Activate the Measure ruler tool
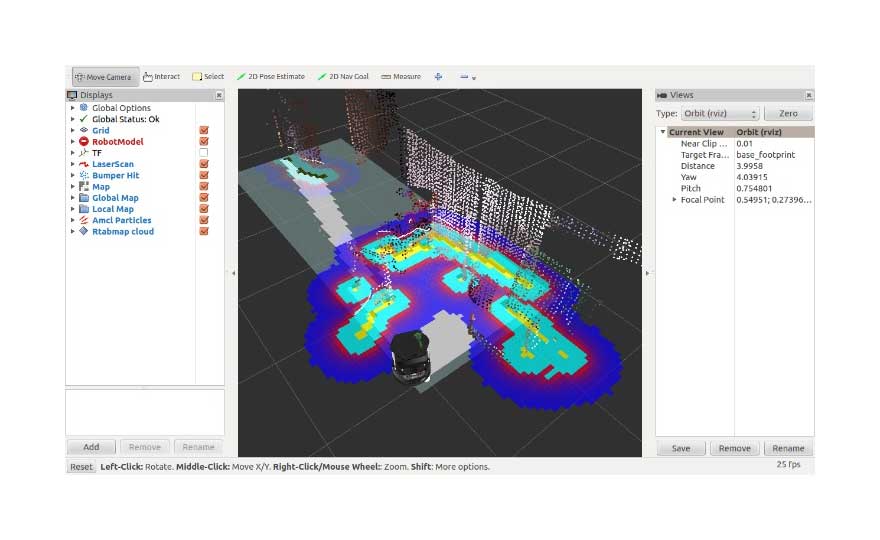880x540 pixels. 401,77
